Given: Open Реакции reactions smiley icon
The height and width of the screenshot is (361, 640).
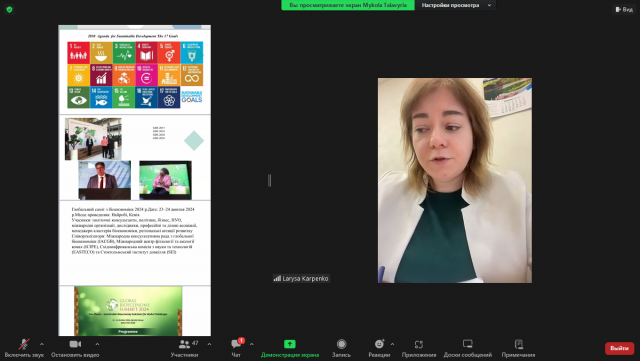Looking at the screenshot, I should click(x=379, y=344).
